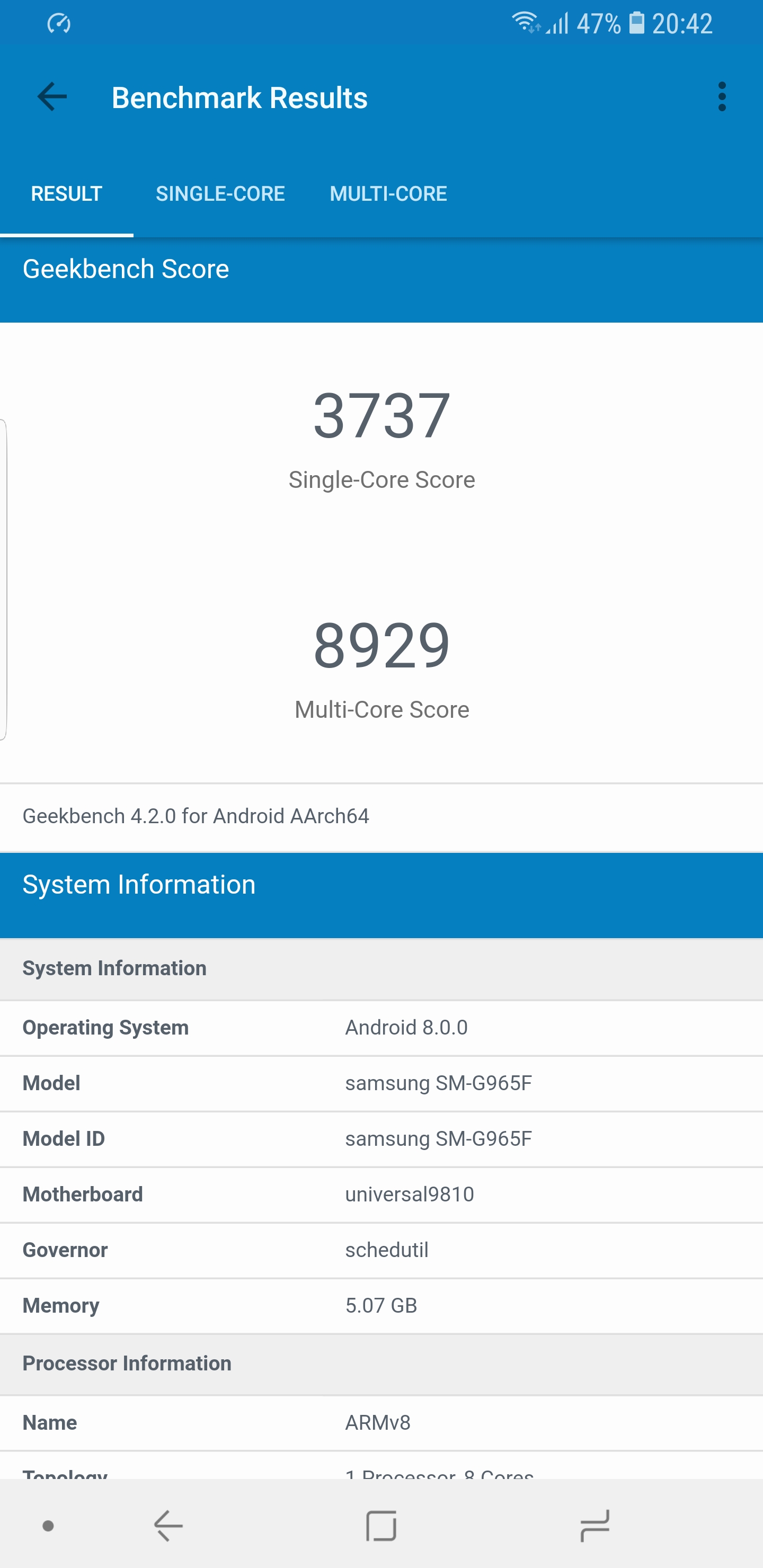
Task: Tap the back arrow in the header
Action: click(x=52, y=97)
